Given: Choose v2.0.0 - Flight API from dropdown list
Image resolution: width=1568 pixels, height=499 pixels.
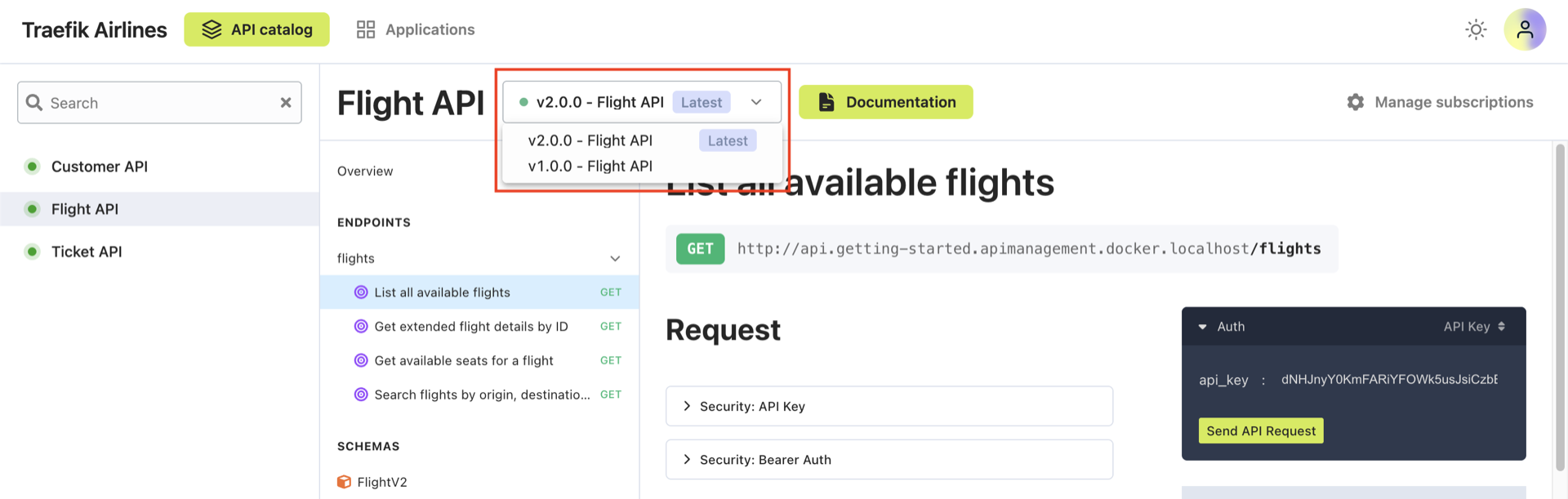Looking at the screenshot, I should click(x=642, y=140).
